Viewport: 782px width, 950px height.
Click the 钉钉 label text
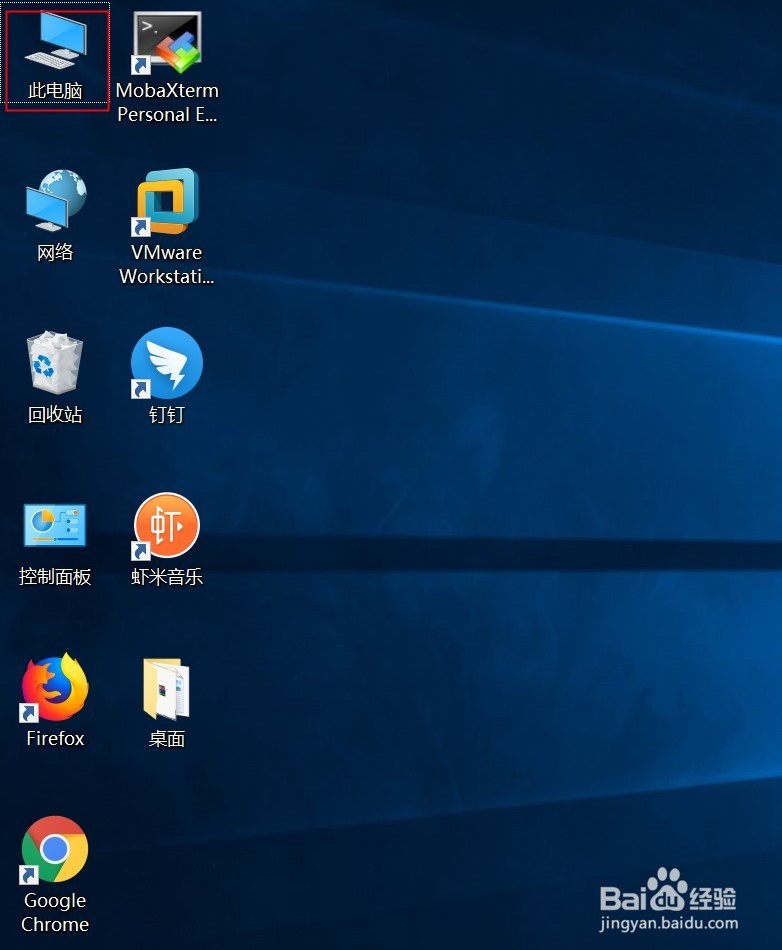167,414
